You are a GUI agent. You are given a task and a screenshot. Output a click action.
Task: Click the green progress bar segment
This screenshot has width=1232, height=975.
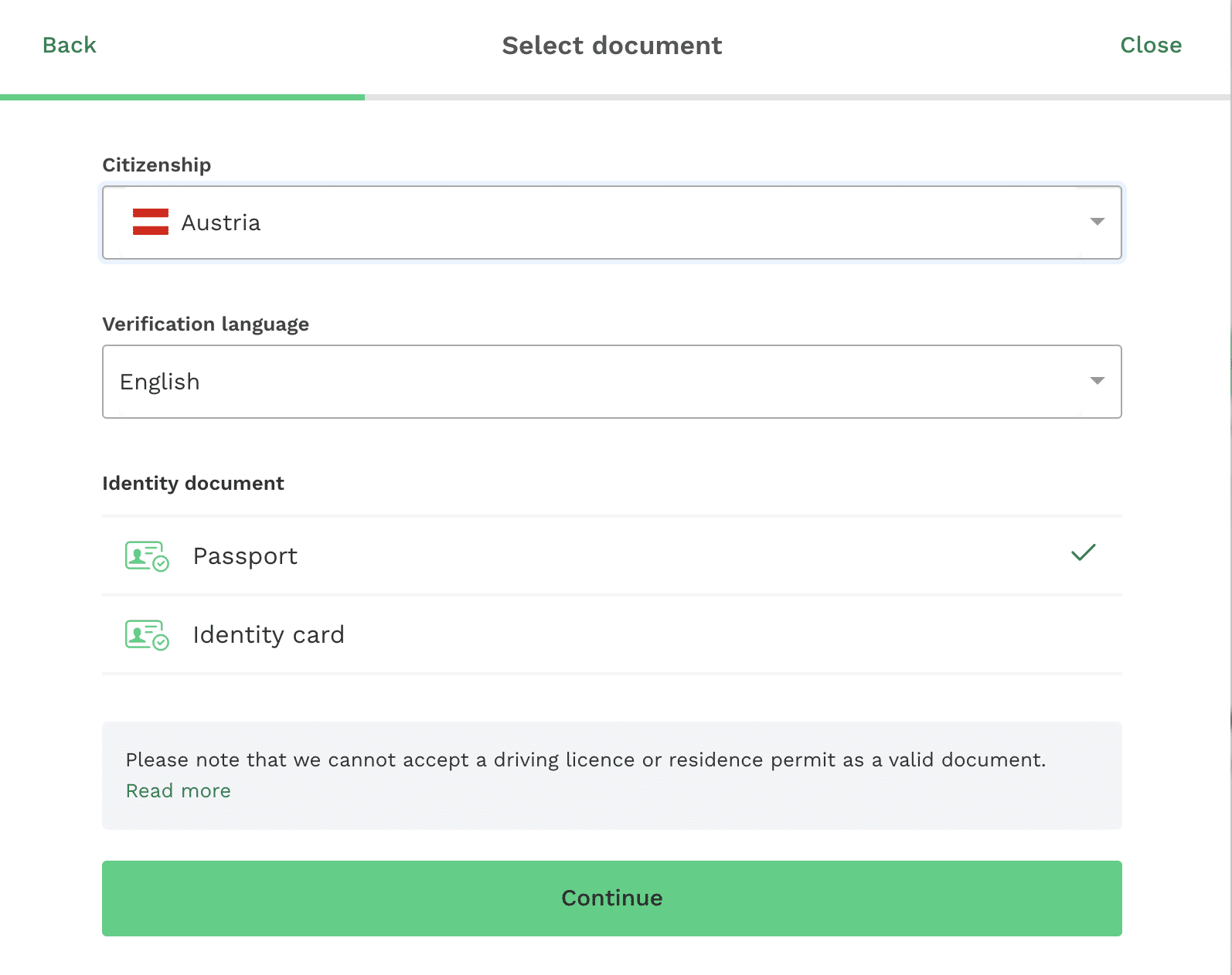click(x=182, y=97)
